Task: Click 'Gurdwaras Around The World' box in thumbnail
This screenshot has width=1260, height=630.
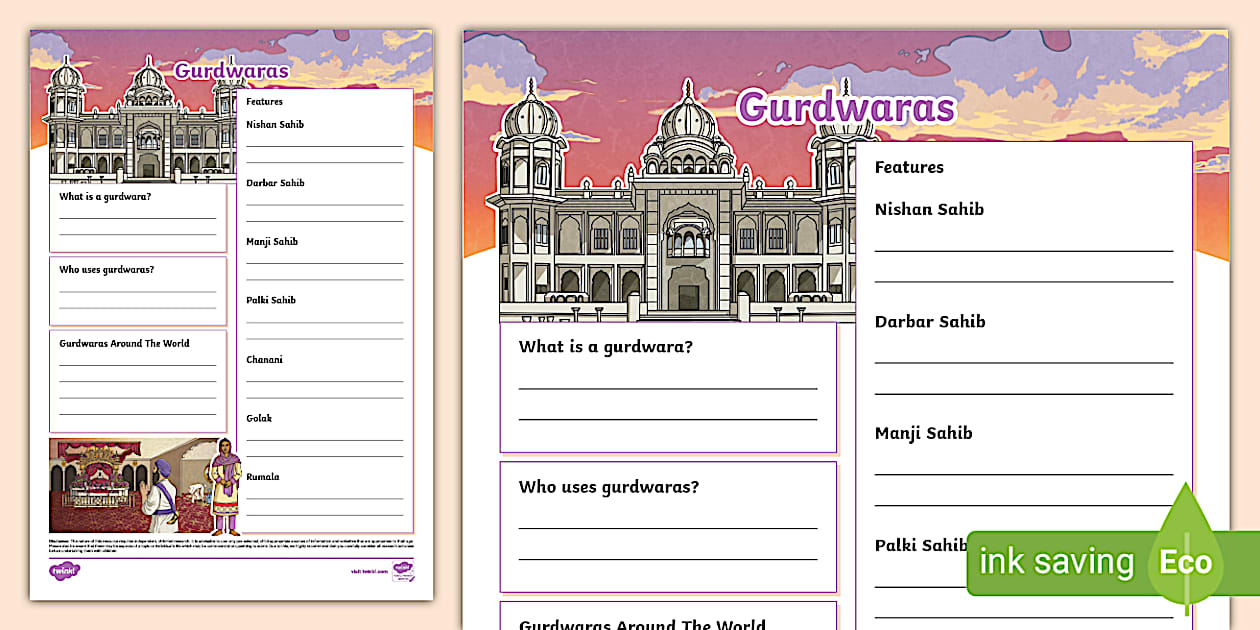Action: coord(137,381)
